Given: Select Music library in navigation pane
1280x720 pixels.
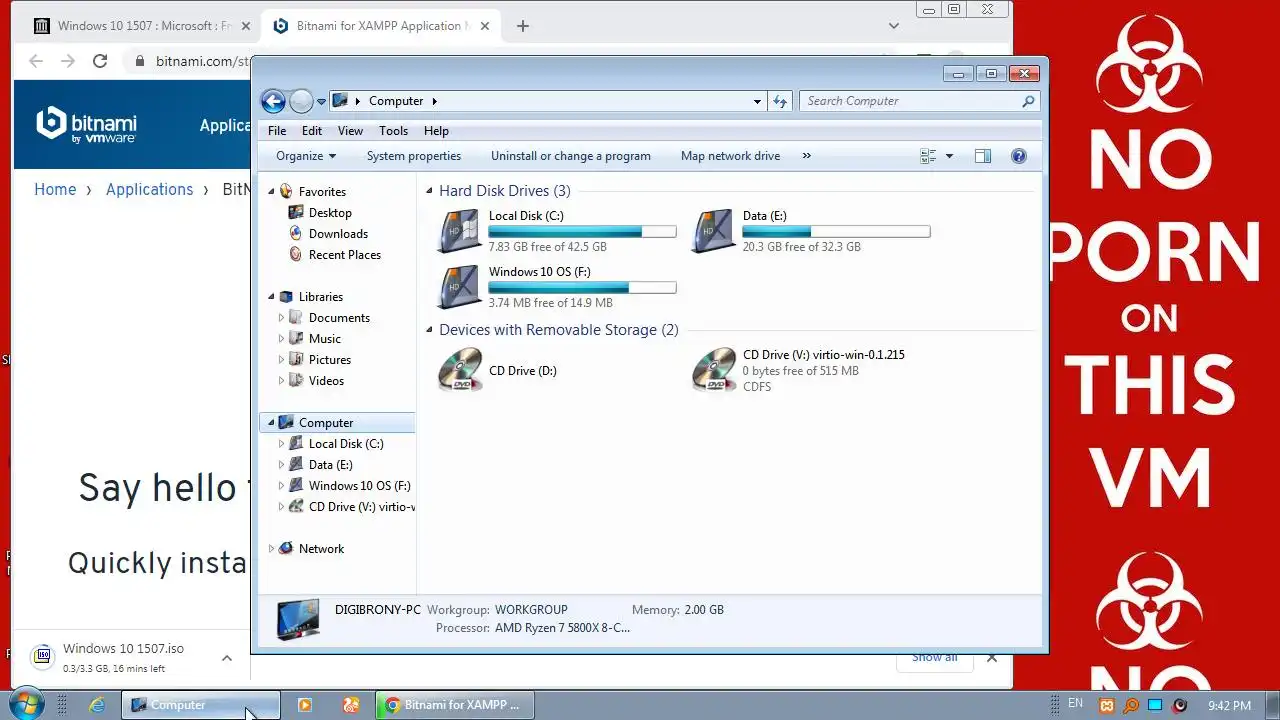Looking at the screenshot, I should 324,339.
